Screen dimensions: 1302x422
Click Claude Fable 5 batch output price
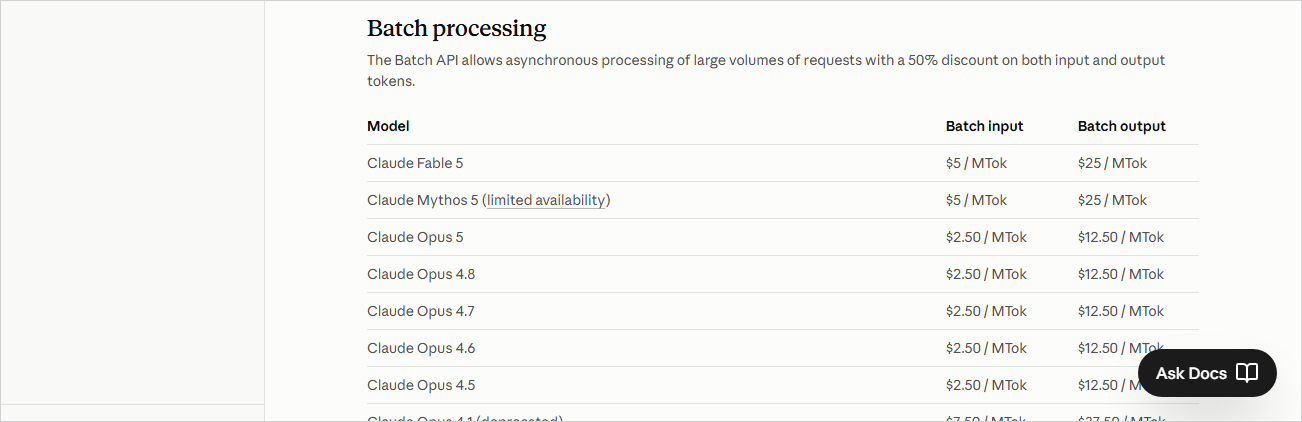tap(1112, 163)
